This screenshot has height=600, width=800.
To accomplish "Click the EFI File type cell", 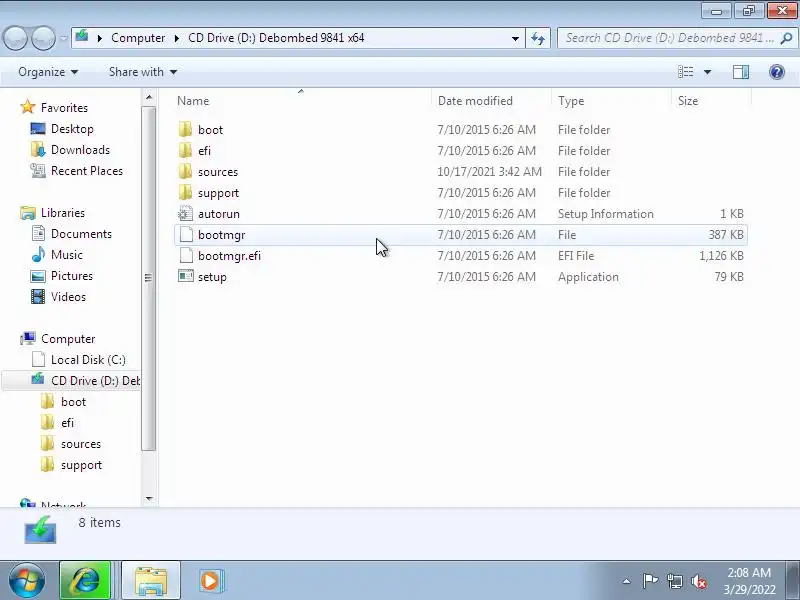I will pyautogui.click(x=576, y=256).
